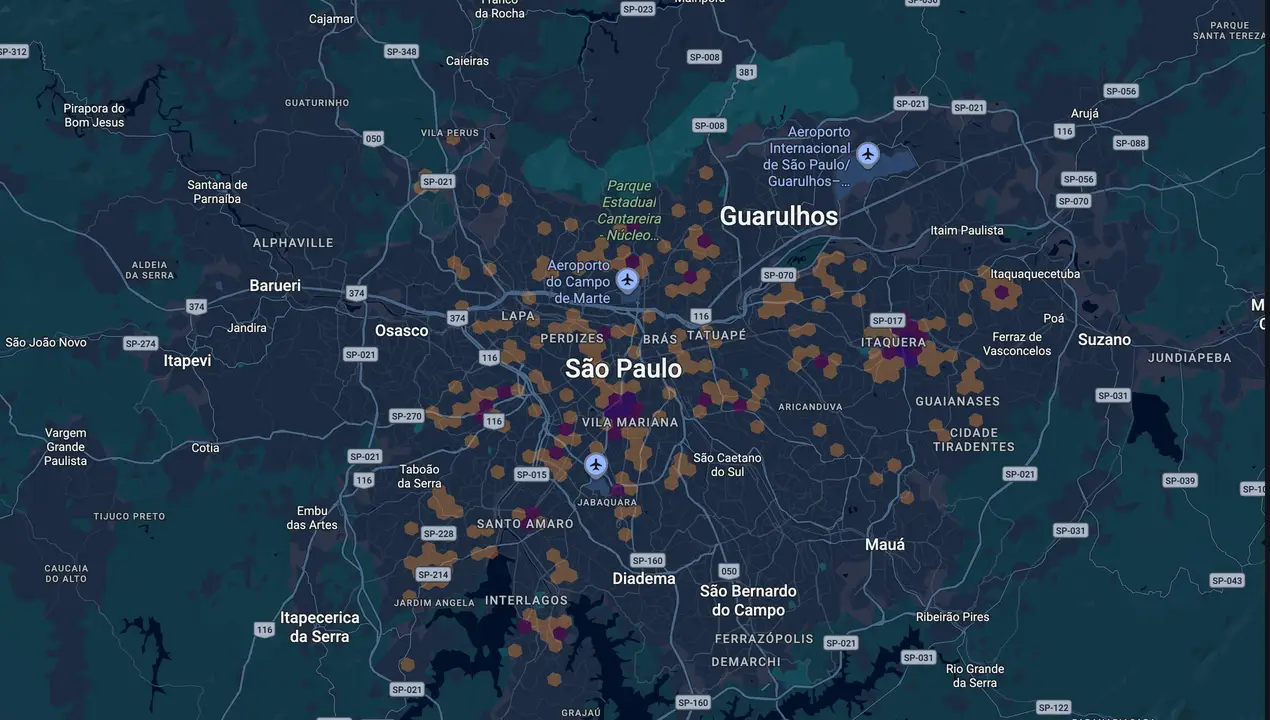
Task: Click the Itapecerica da Serra label
Action: [320, 627]
